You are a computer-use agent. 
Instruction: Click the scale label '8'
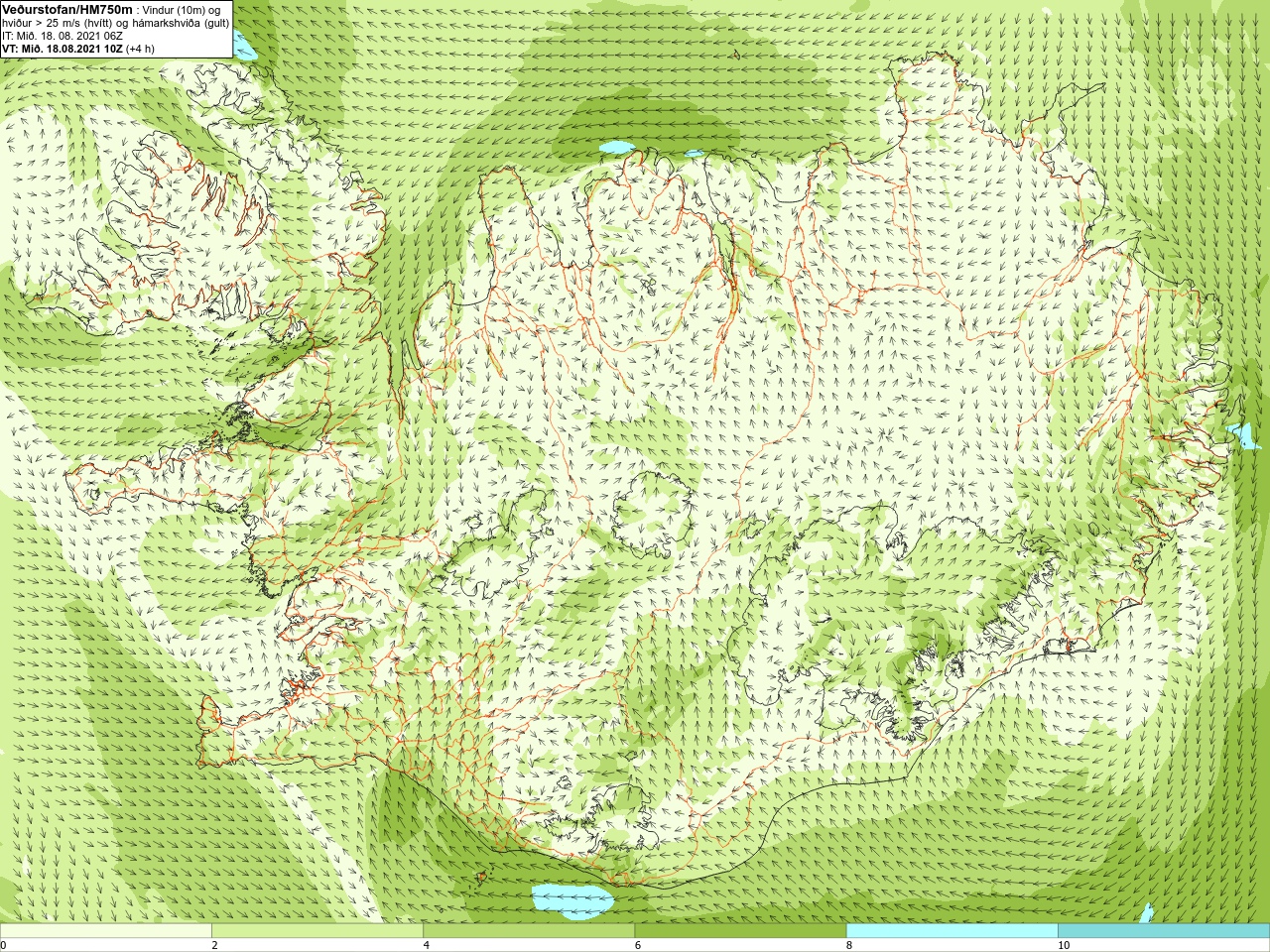click(x=849, y=945)
